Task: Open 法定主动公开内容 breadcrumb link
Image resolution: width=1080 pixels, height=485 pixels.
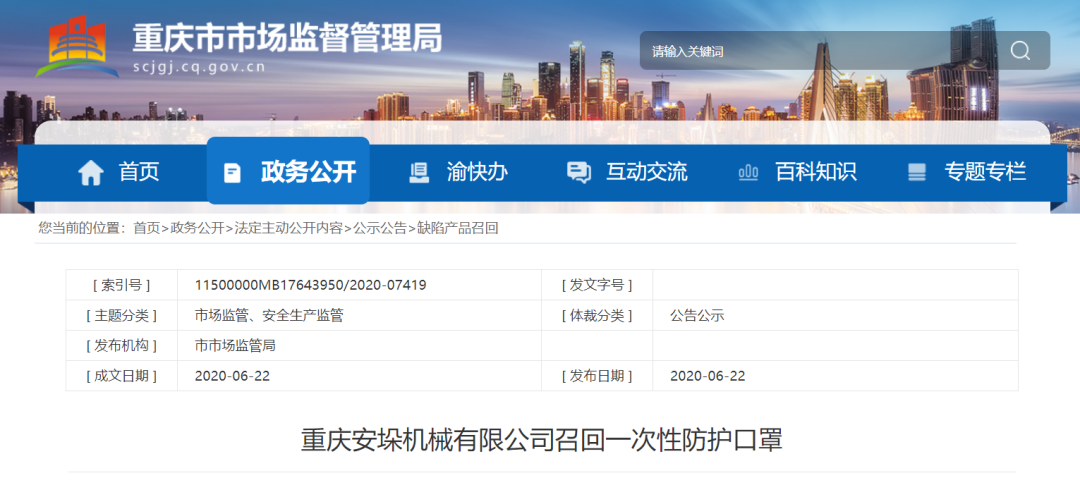Action: 288,228
